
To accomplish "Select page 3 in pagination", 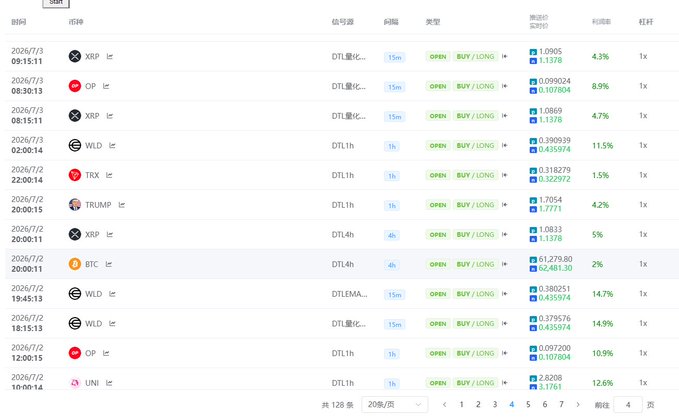I will tap(495, 404).
